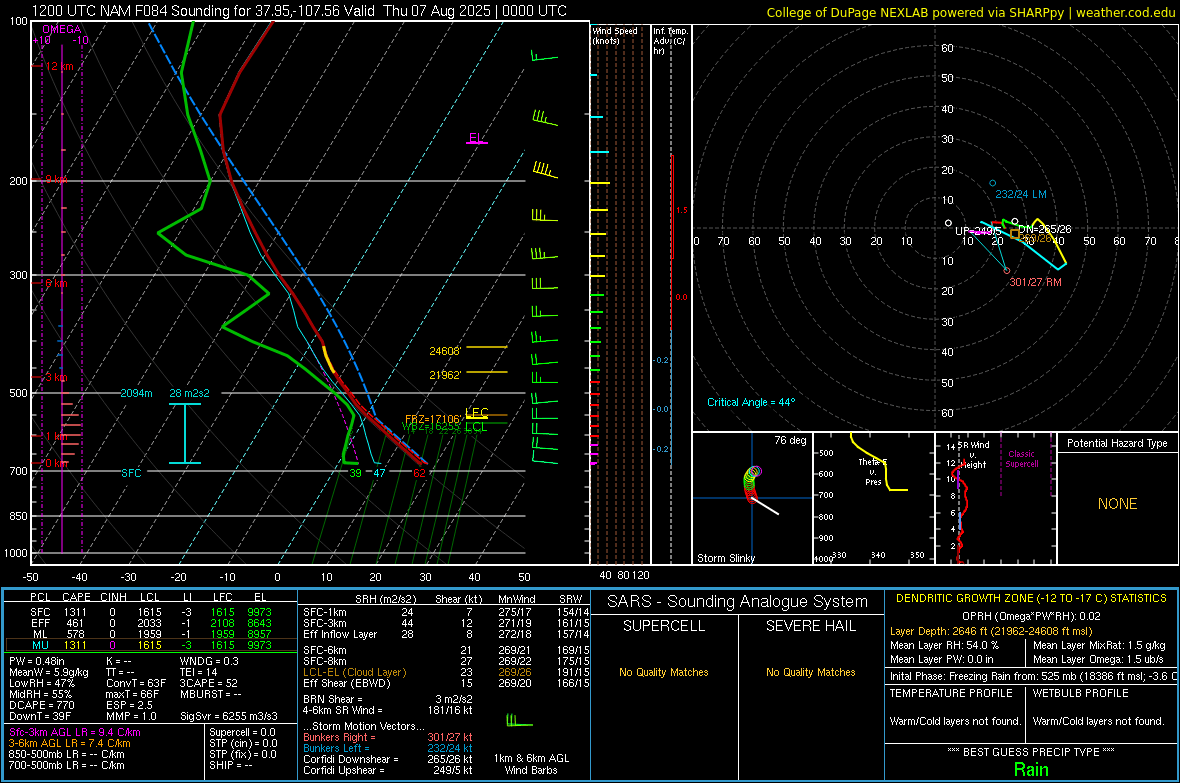The height and width of the screenshot is (783, 1180).
Task: Open the weather.cod.edu NEXLAB credit text
Action: (970, 12)
